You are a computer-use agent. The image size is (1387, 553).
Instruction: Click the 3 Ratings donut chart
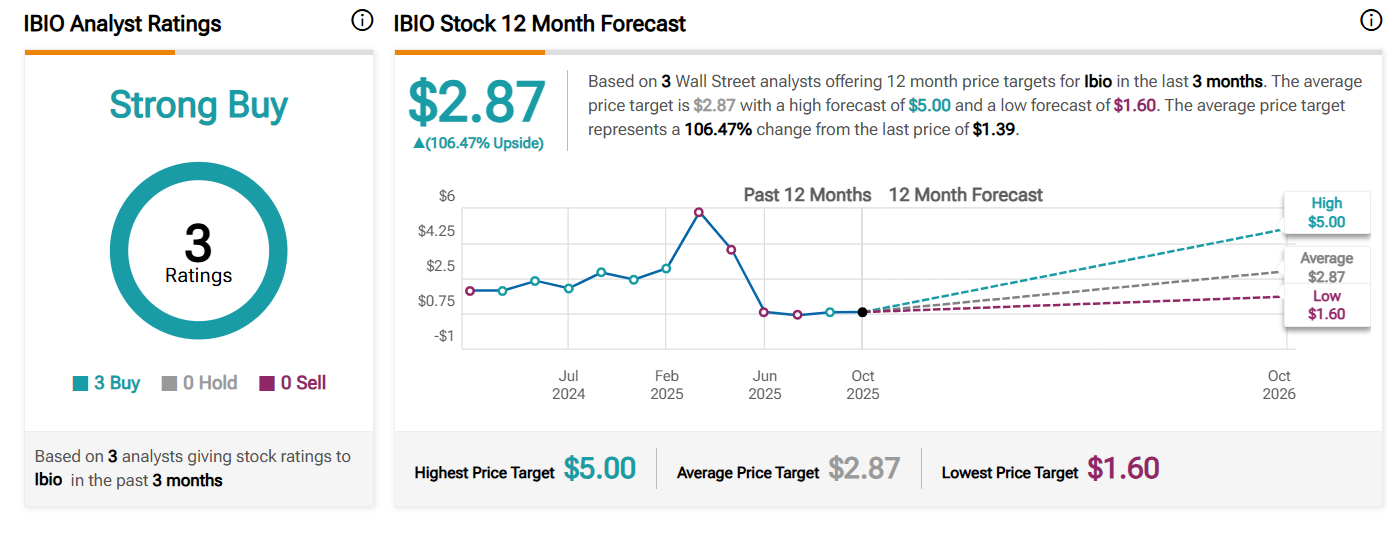[198, 250]
